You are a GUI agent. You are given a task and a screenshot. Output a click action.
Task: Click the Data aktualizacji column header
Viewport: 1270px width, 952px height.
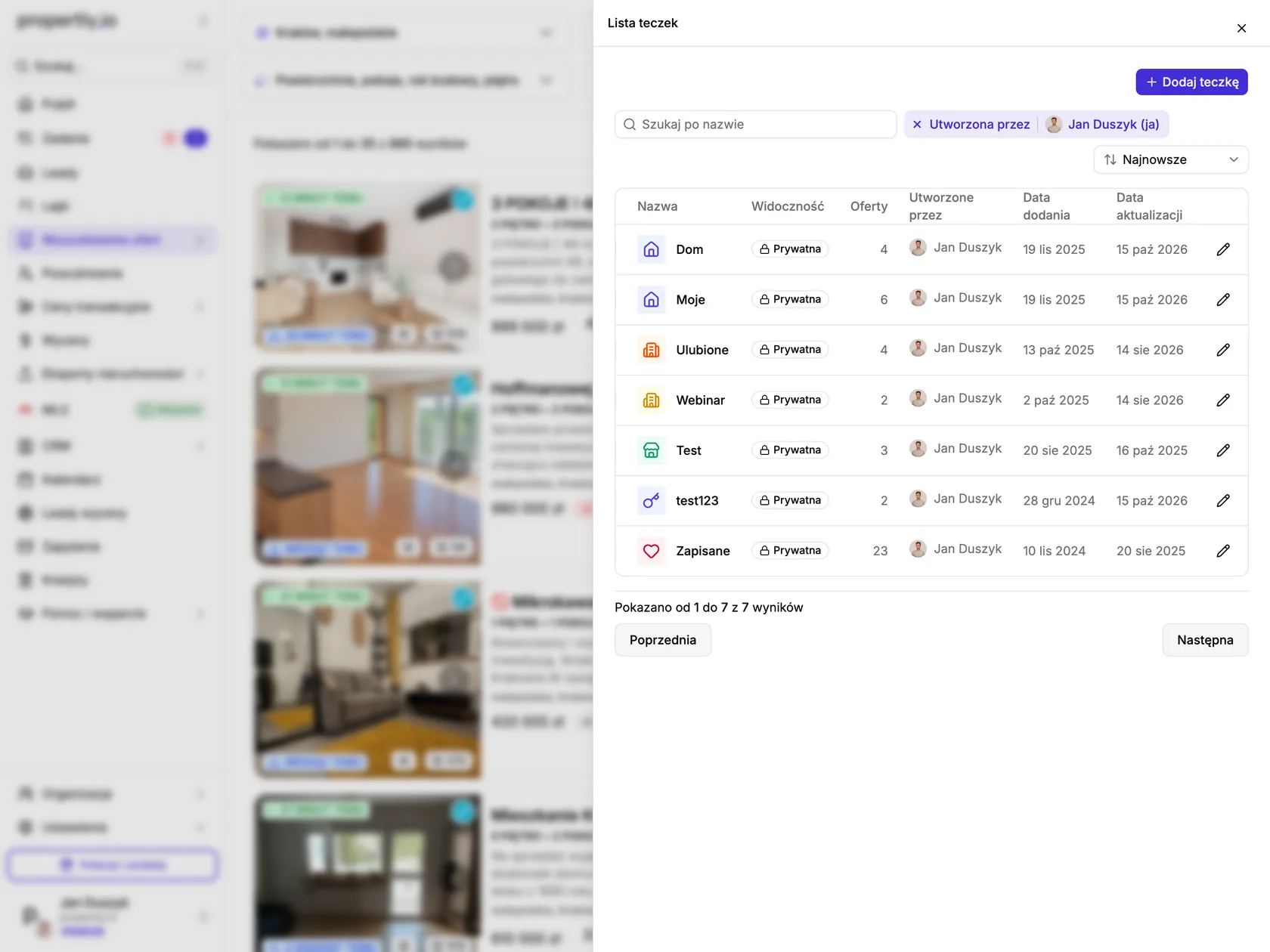(1149, 206)
